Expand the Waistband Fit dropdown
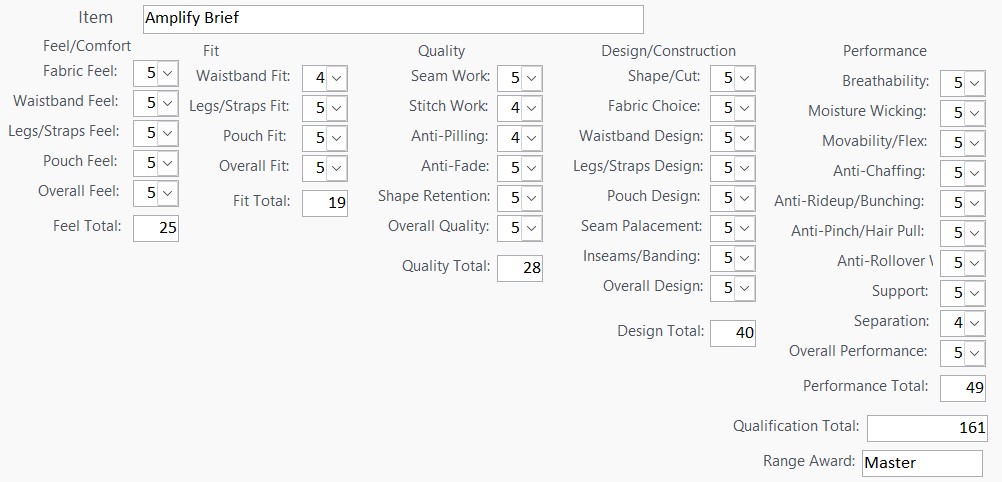1002x482 pixels. tap(336, 78)
